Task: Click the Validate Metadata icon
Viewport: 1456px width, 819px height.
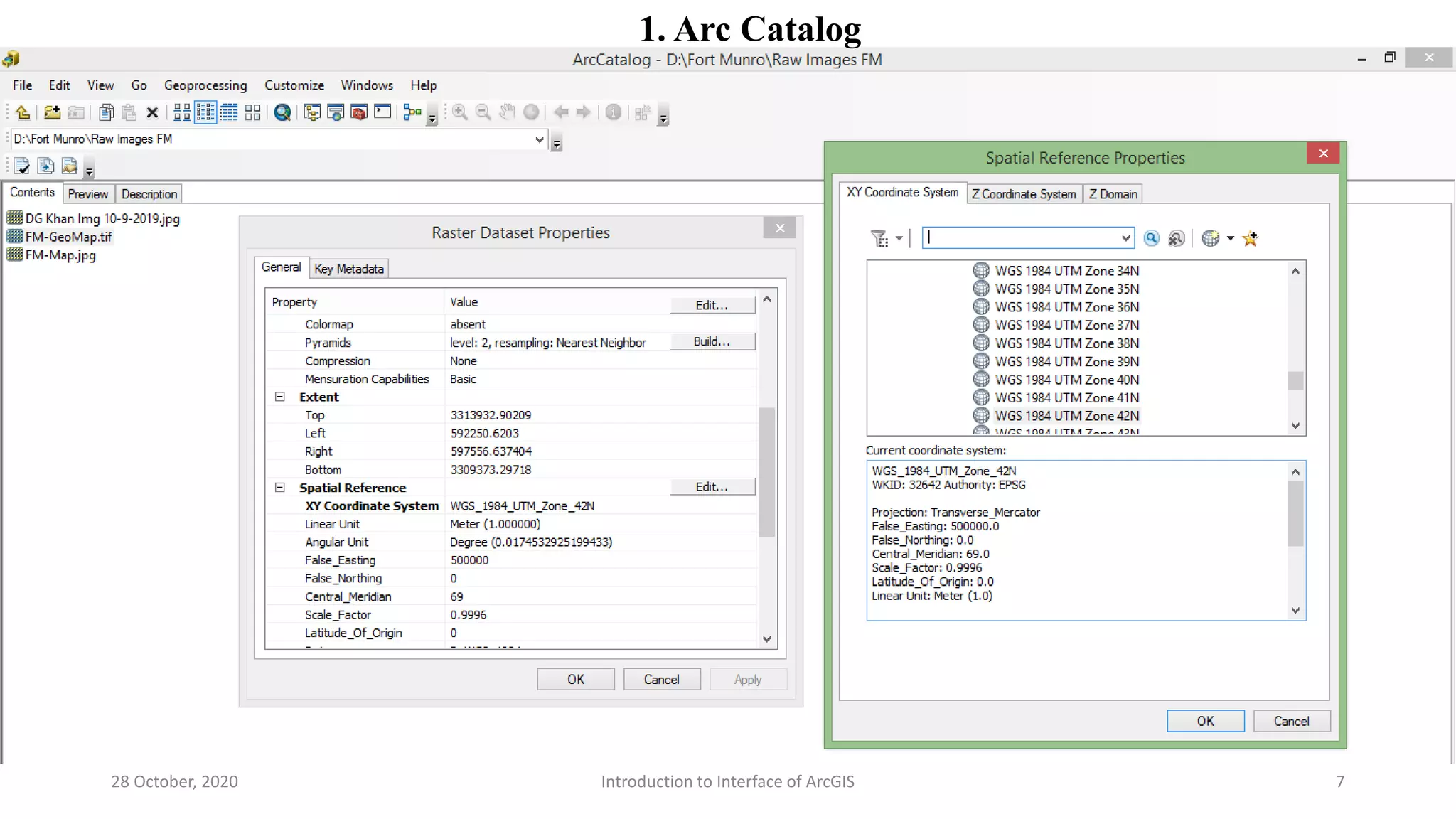Action: pyautogui.click(x=22, y=166)
